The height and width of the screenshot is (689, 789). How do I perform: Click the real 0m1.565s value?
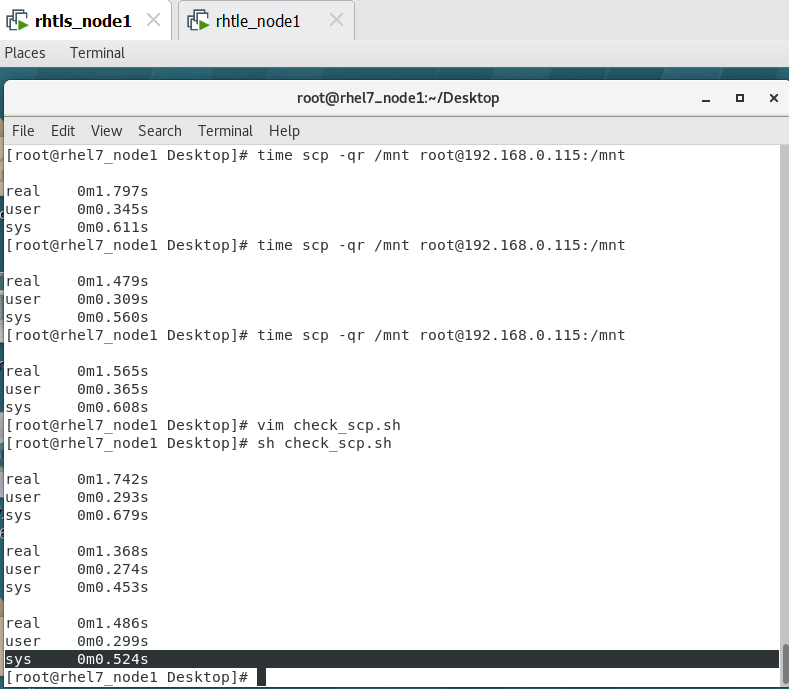(113, 371)
